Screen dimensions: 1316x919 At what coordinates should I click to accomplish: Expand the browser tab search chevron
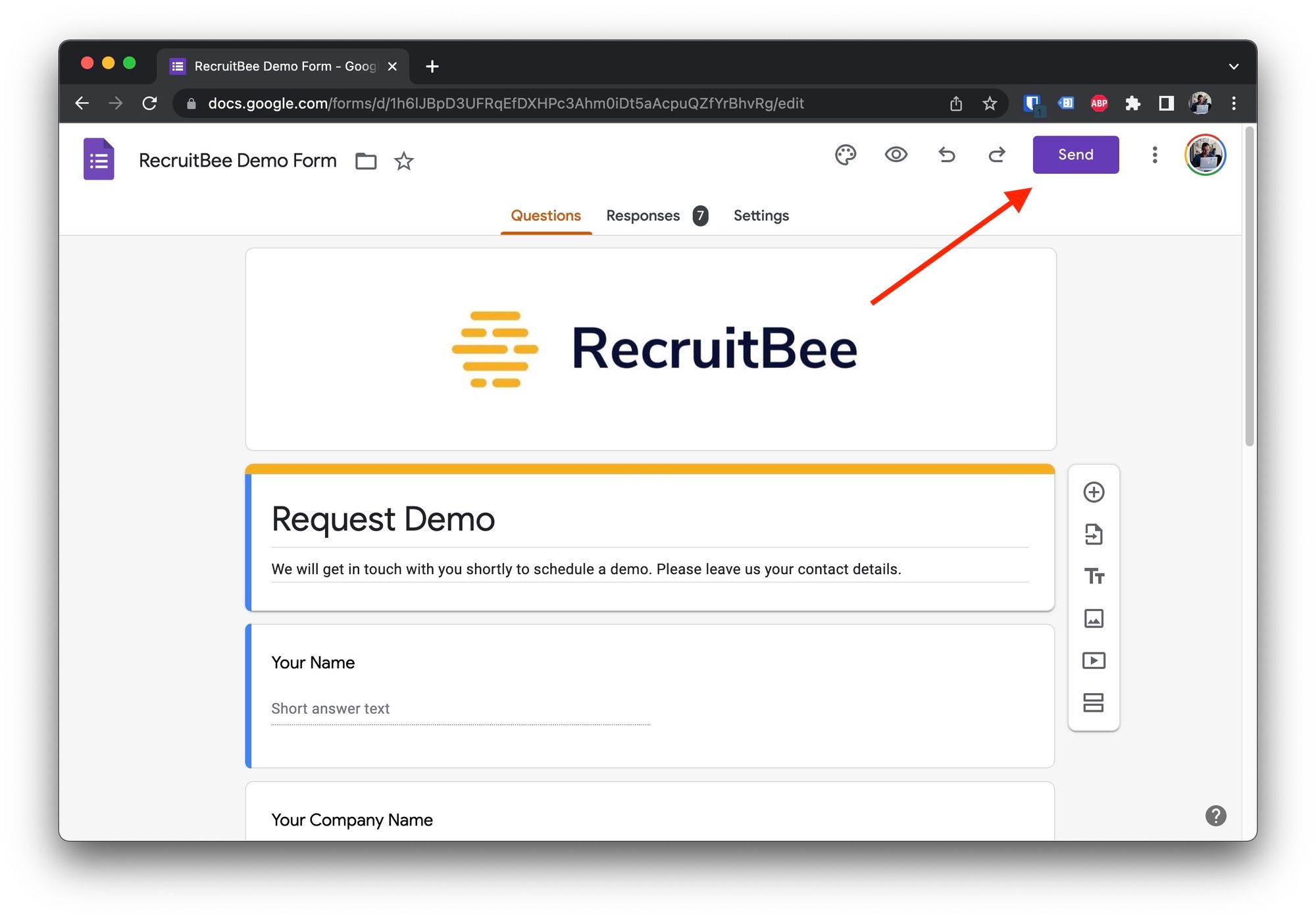click(x=1233, y=66)
